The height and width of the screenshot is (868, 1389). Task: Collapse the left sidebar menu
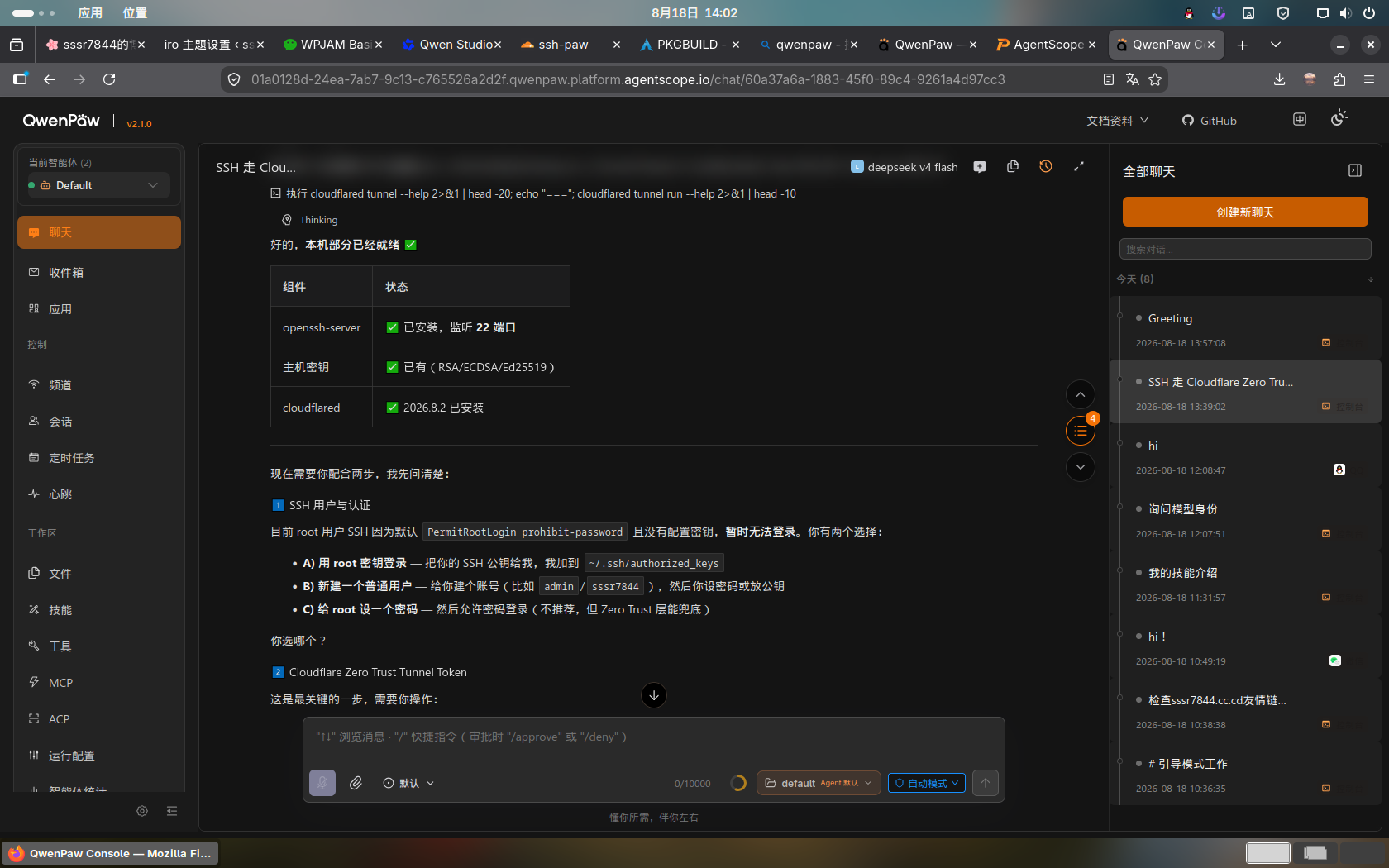point(172,811)
